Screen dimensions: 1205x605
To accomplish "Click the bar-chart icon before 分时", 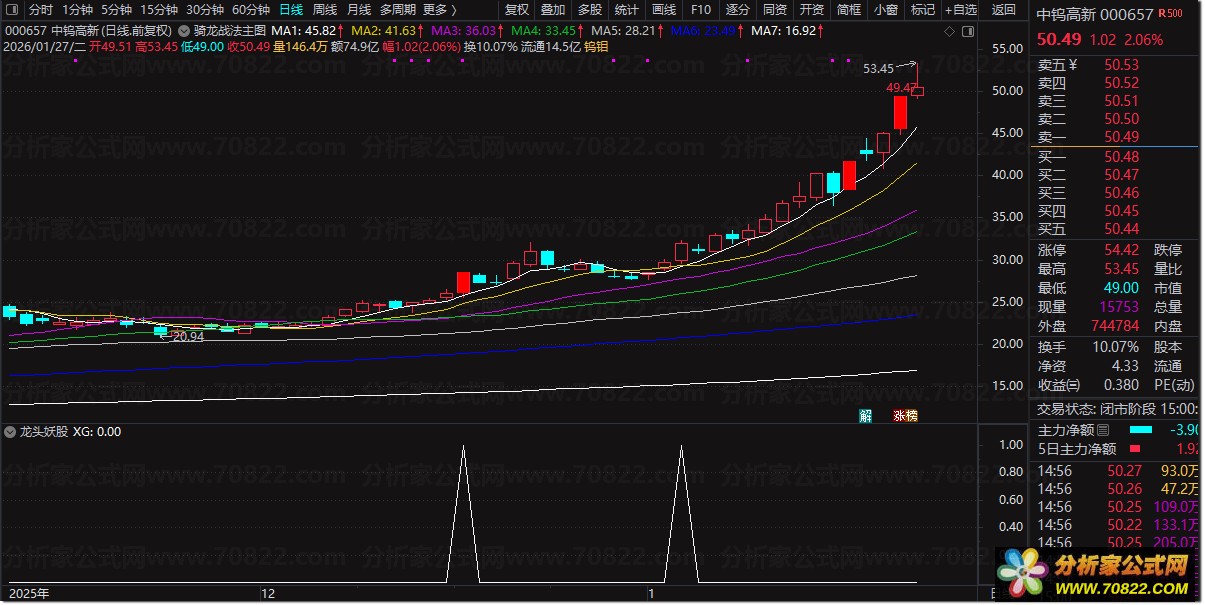I will point(14,9).
